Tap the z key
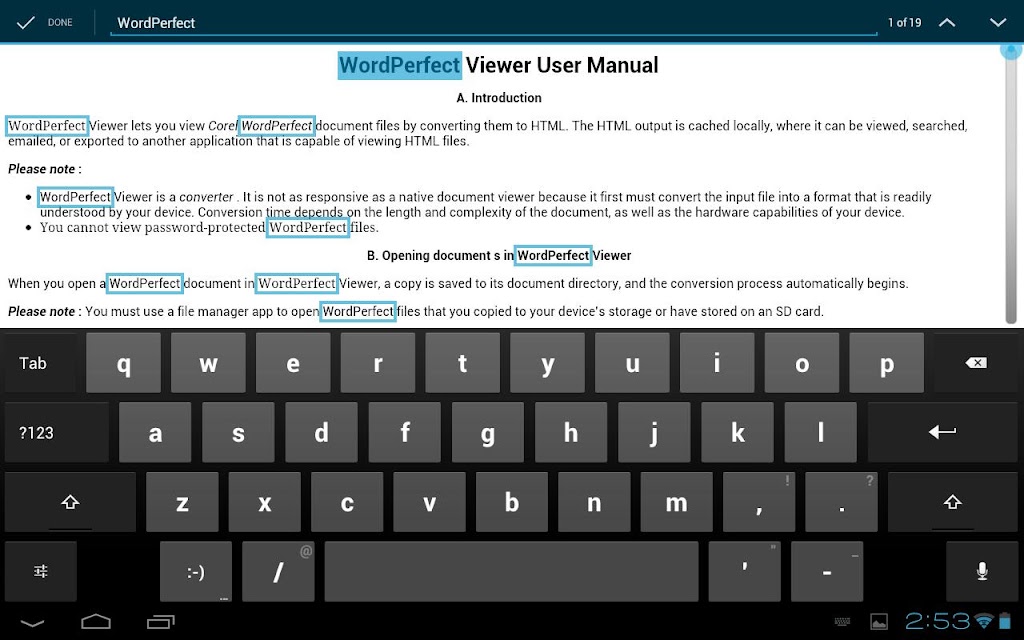Viewport: 1024px width, 640px height. click(182, 502)
